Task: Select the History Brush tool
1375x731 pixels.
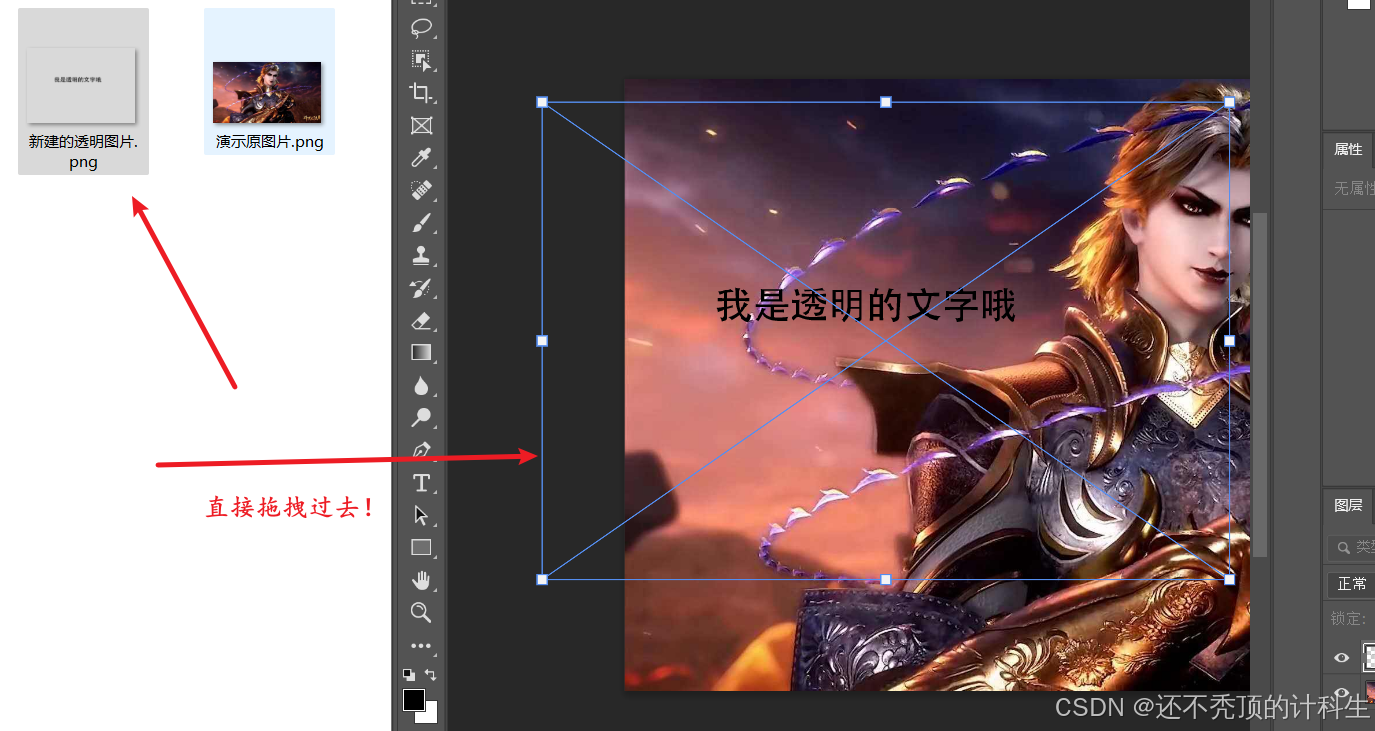Action: point(421,288)
